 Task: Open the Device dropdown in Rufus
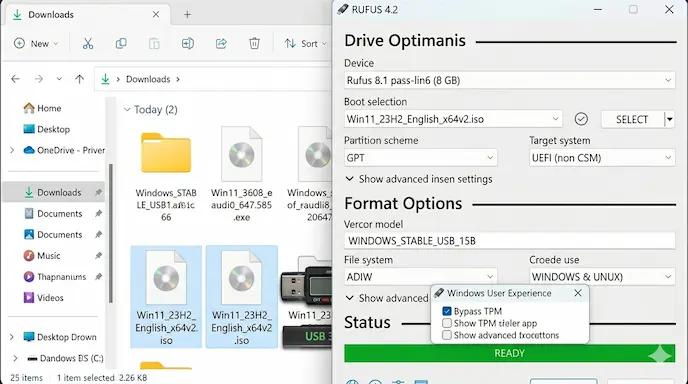point(509,80)
